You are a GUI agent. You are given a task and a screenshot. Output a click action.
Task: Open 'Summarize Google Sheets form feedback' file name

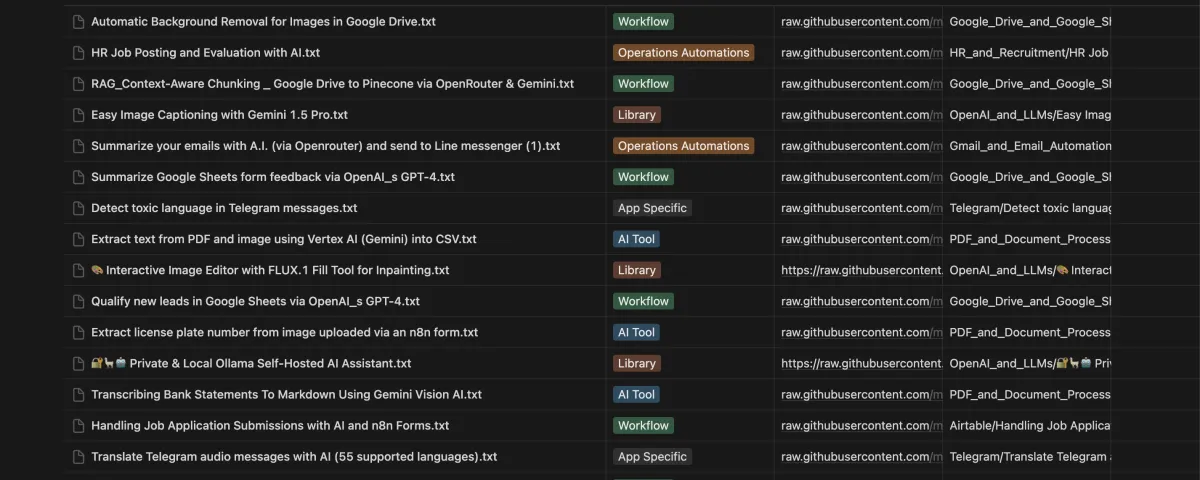[x=273, y=177]
